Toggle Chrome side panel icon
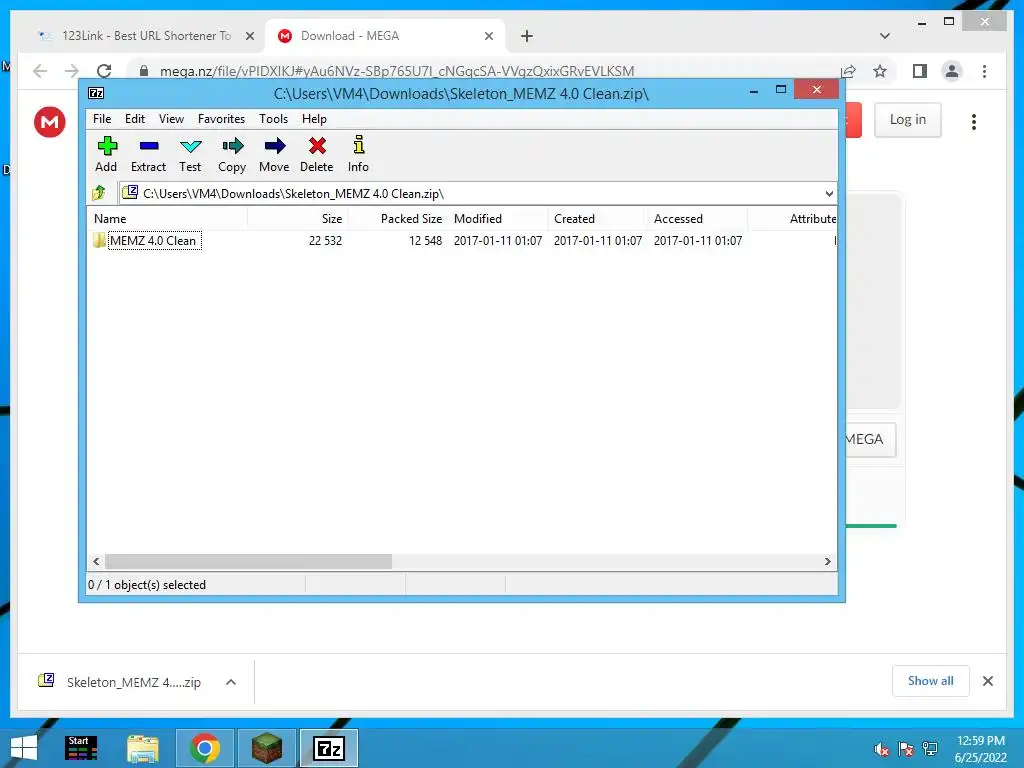The image size is (1024, 768). [920, 71]
